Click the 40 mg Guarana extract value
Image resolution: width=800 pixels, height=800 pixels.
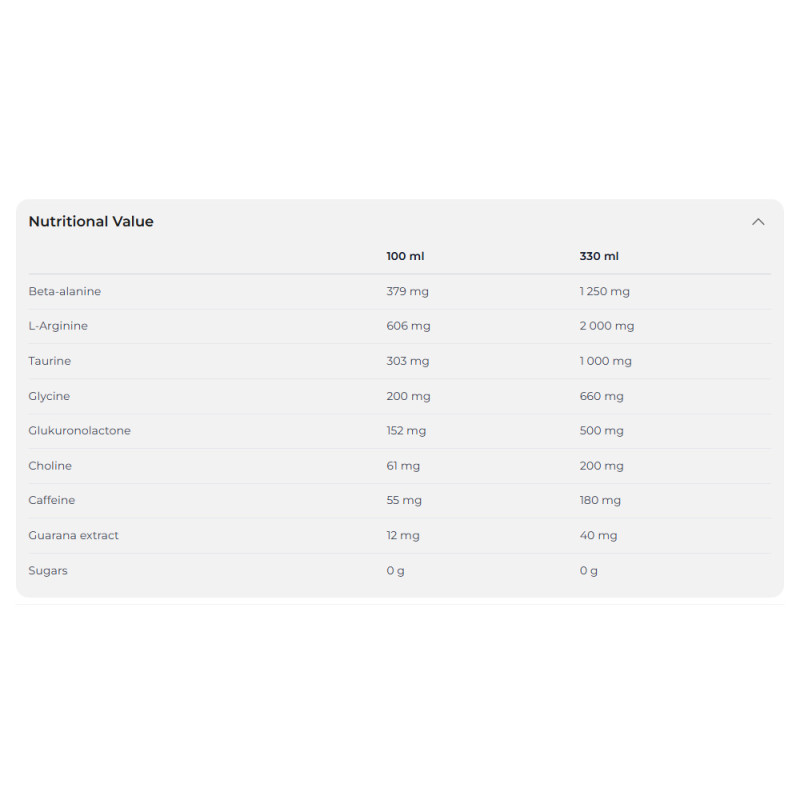click(598, 535)
